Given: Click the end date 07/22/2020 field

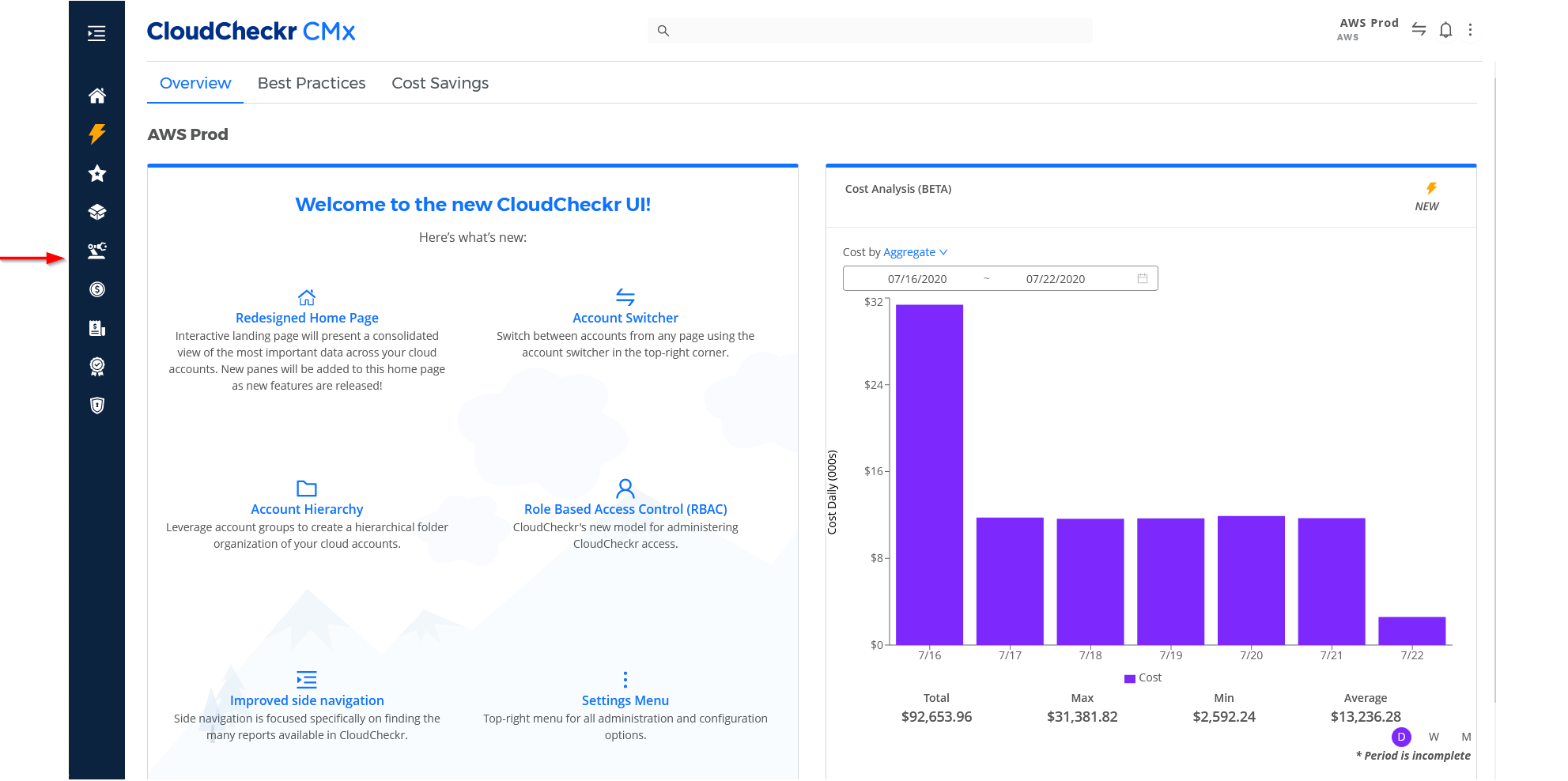Looking at the screenshot, I should pyautogui.click(x=1056, y=279).
